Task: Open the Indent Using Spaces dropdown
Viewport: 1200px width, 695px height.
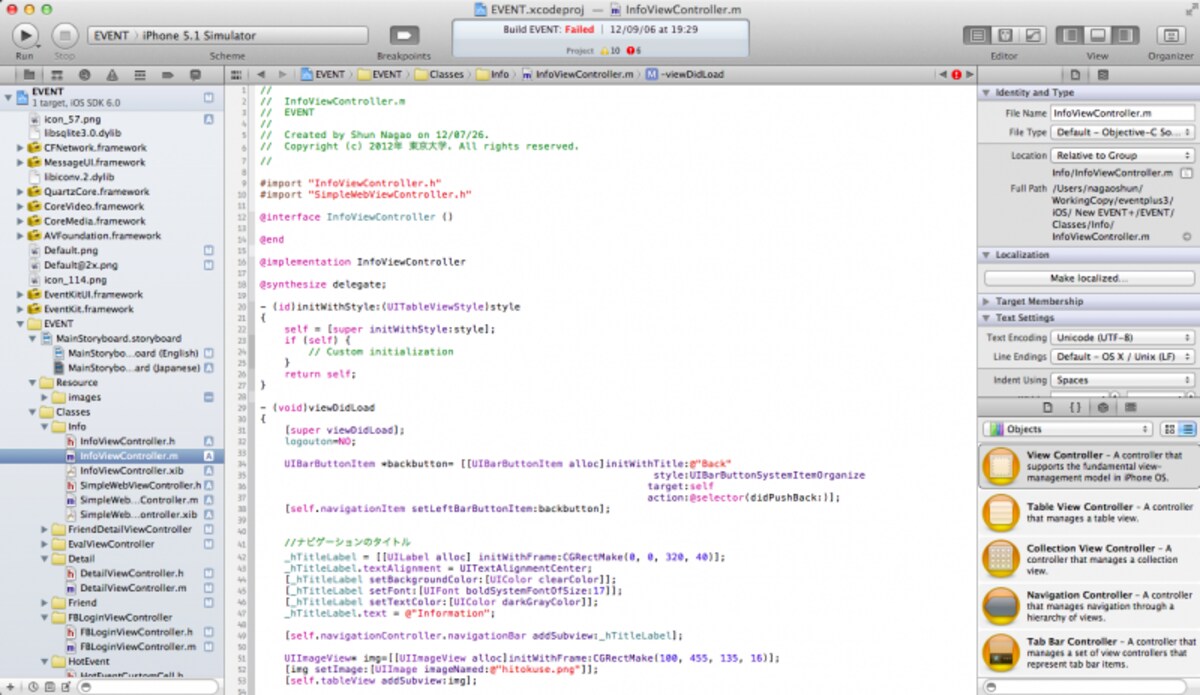Action: point(1123,380)
